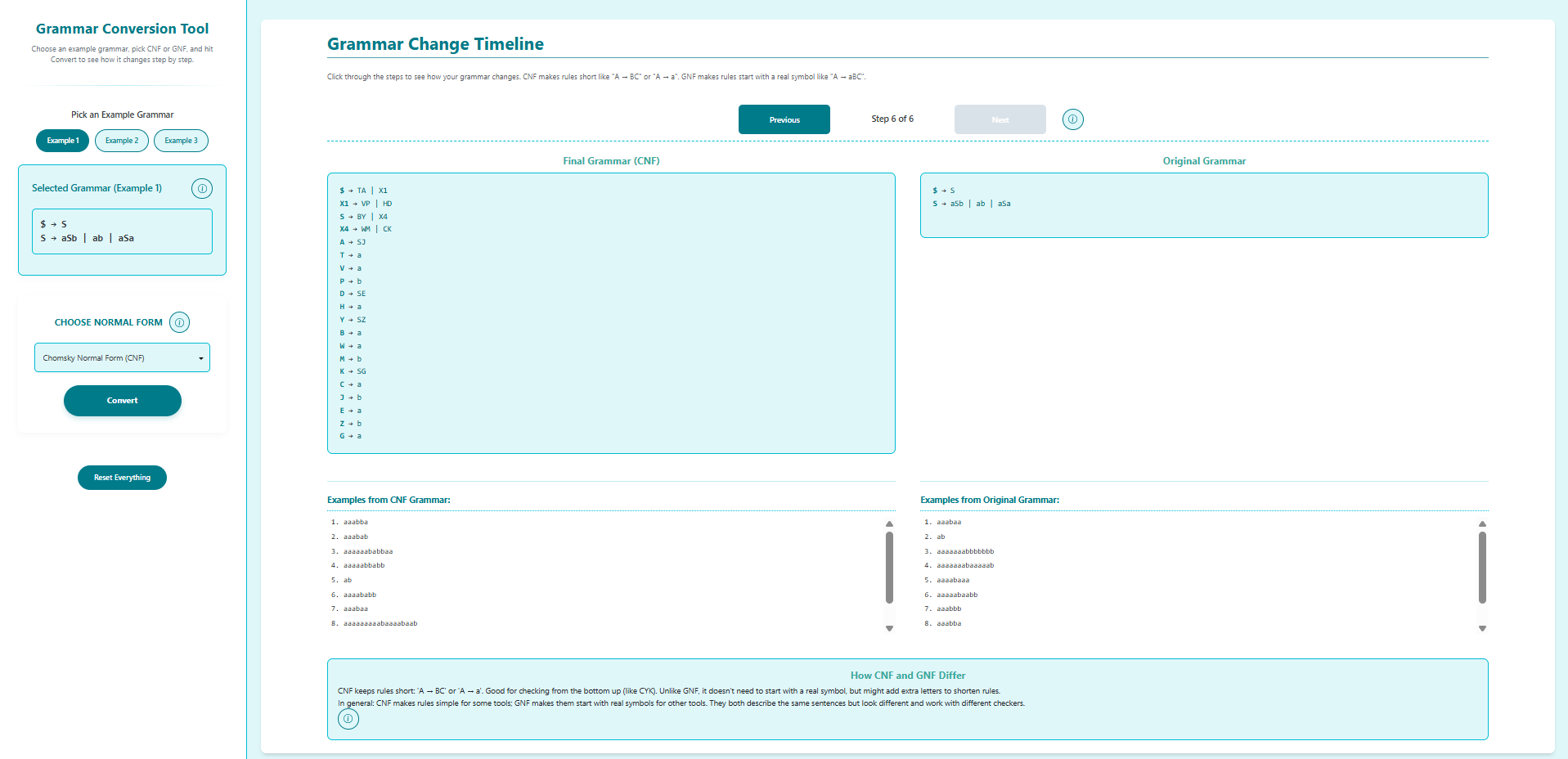Open the Chomsky Normal Form dropdown
The width and height of the screenshot is (1568, 759).
point(122,357)
